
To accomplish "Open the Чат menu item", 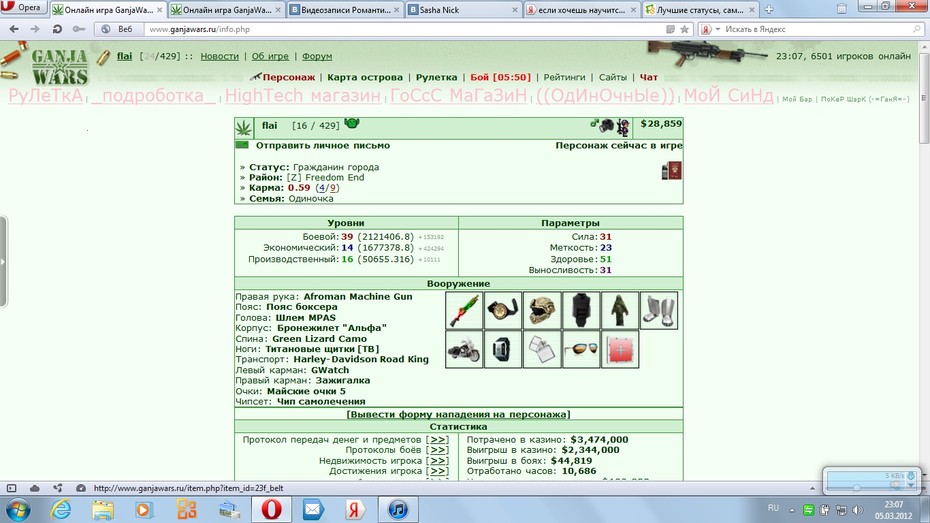I will click(648, 77).
